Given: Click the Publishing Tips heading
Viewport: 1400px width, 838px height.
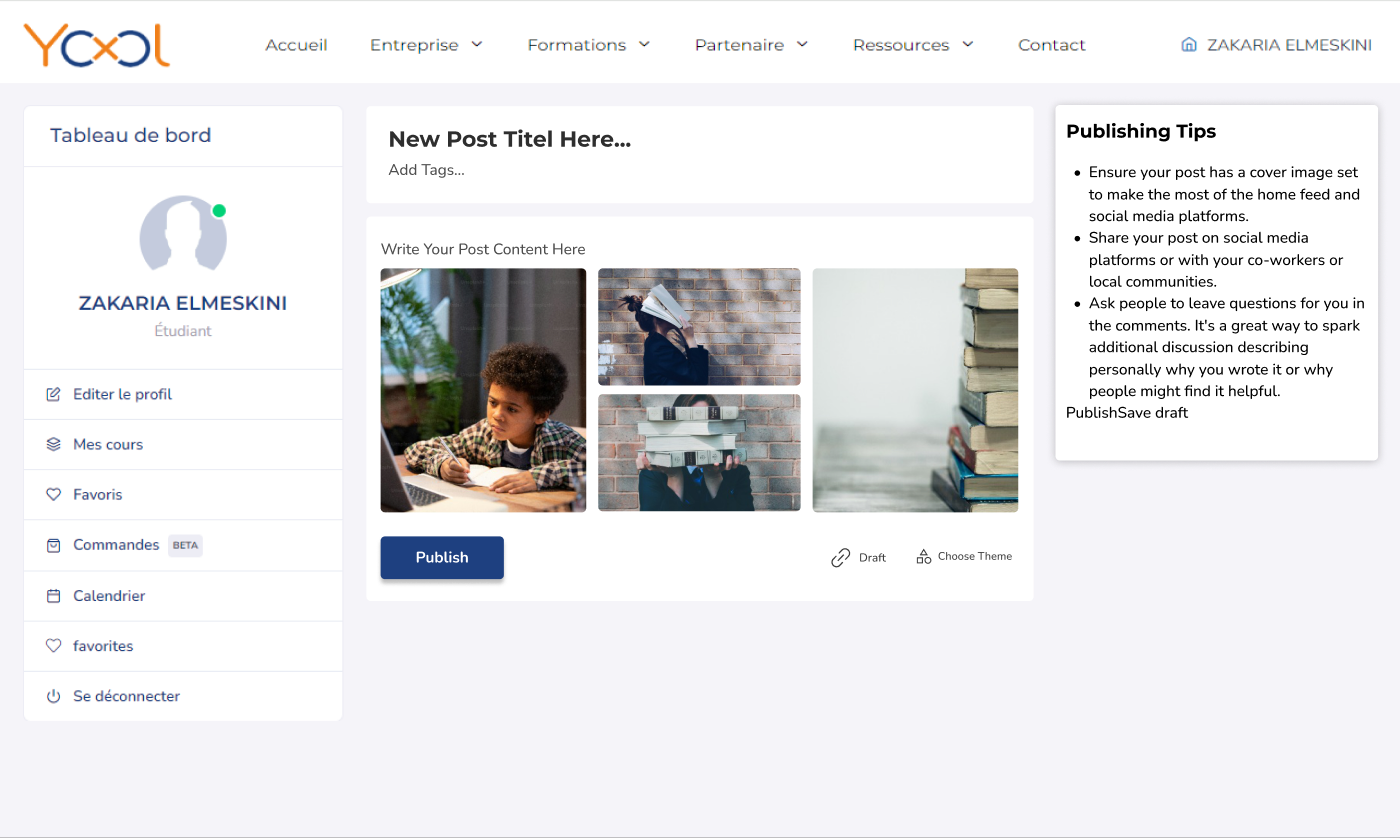Looking at the screenshot, I should 1141,131.
